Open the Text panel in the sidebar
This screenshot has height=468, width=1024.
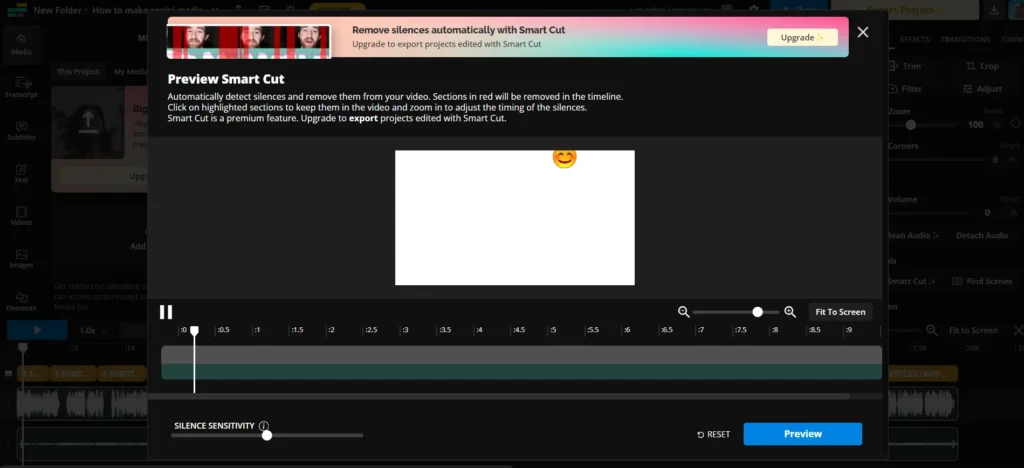click(21, 173)
